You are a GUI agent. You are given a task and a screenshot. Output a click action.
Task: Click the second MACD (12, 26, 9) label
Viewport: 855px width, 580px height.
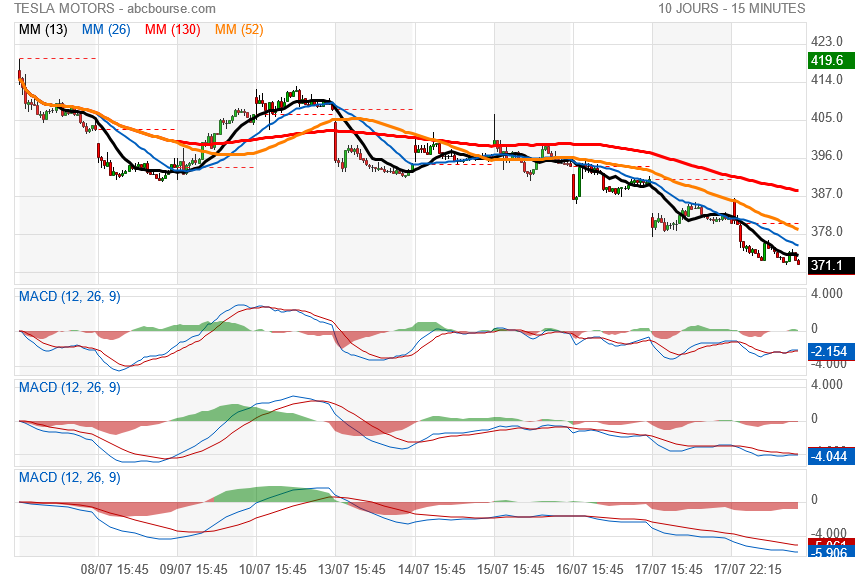click(70, 388)
